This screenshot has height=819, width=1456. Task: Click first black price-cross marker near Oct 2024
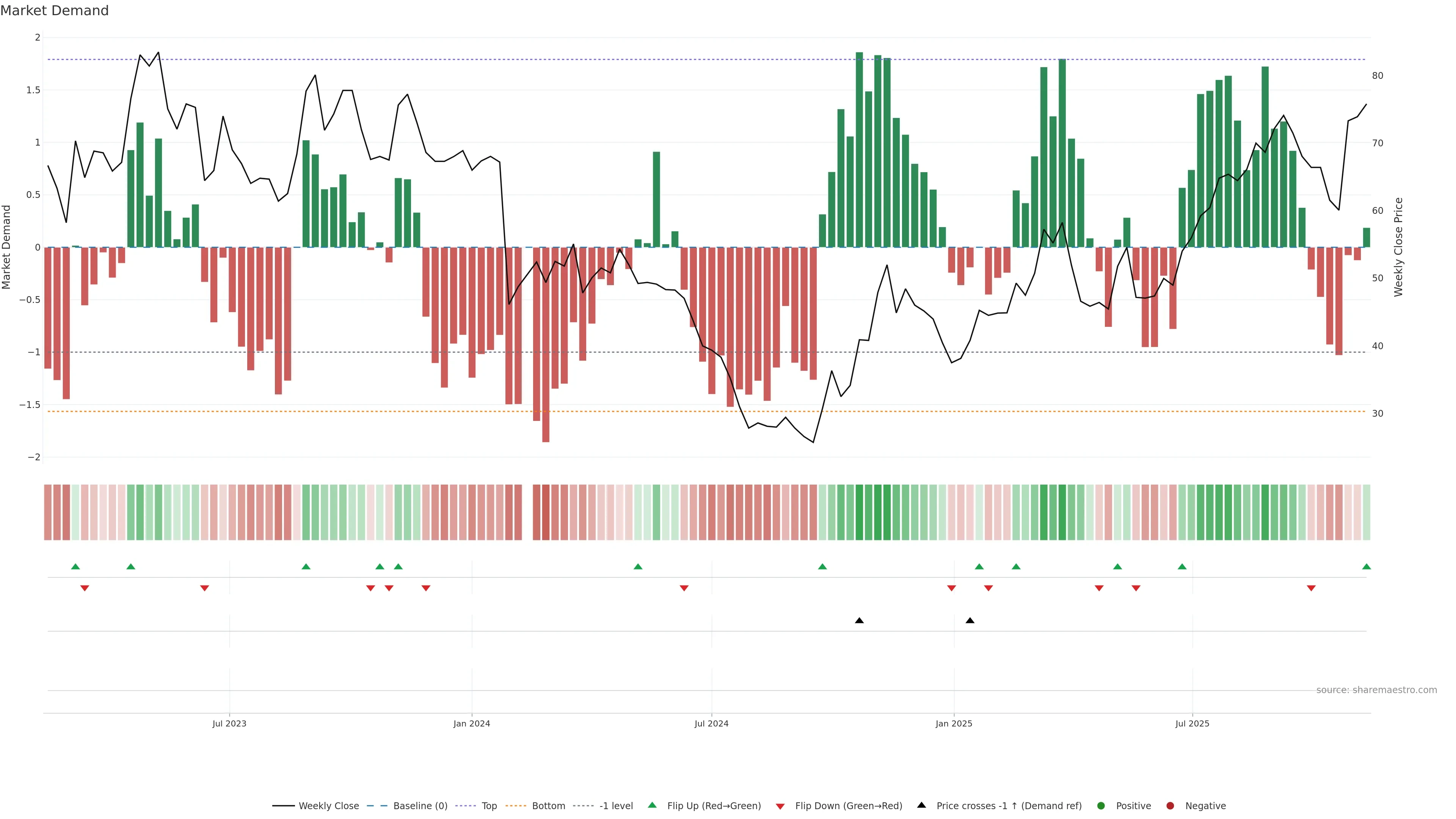tap(859, 621)
